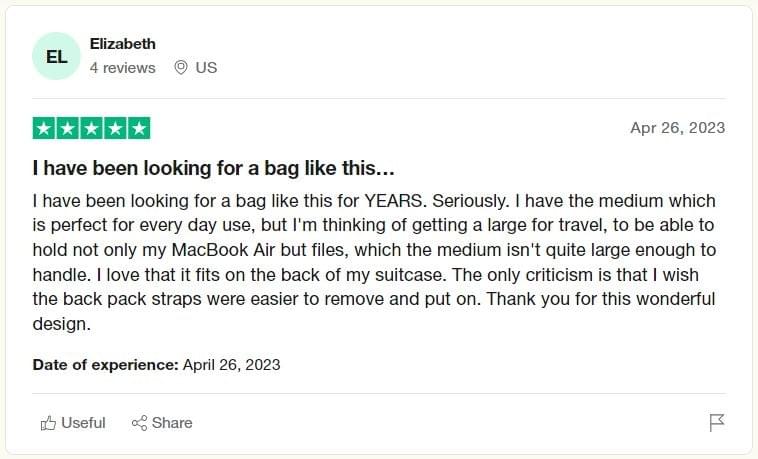Click the second green rating star
Screen dimensions: 758x459
(68, 128)
